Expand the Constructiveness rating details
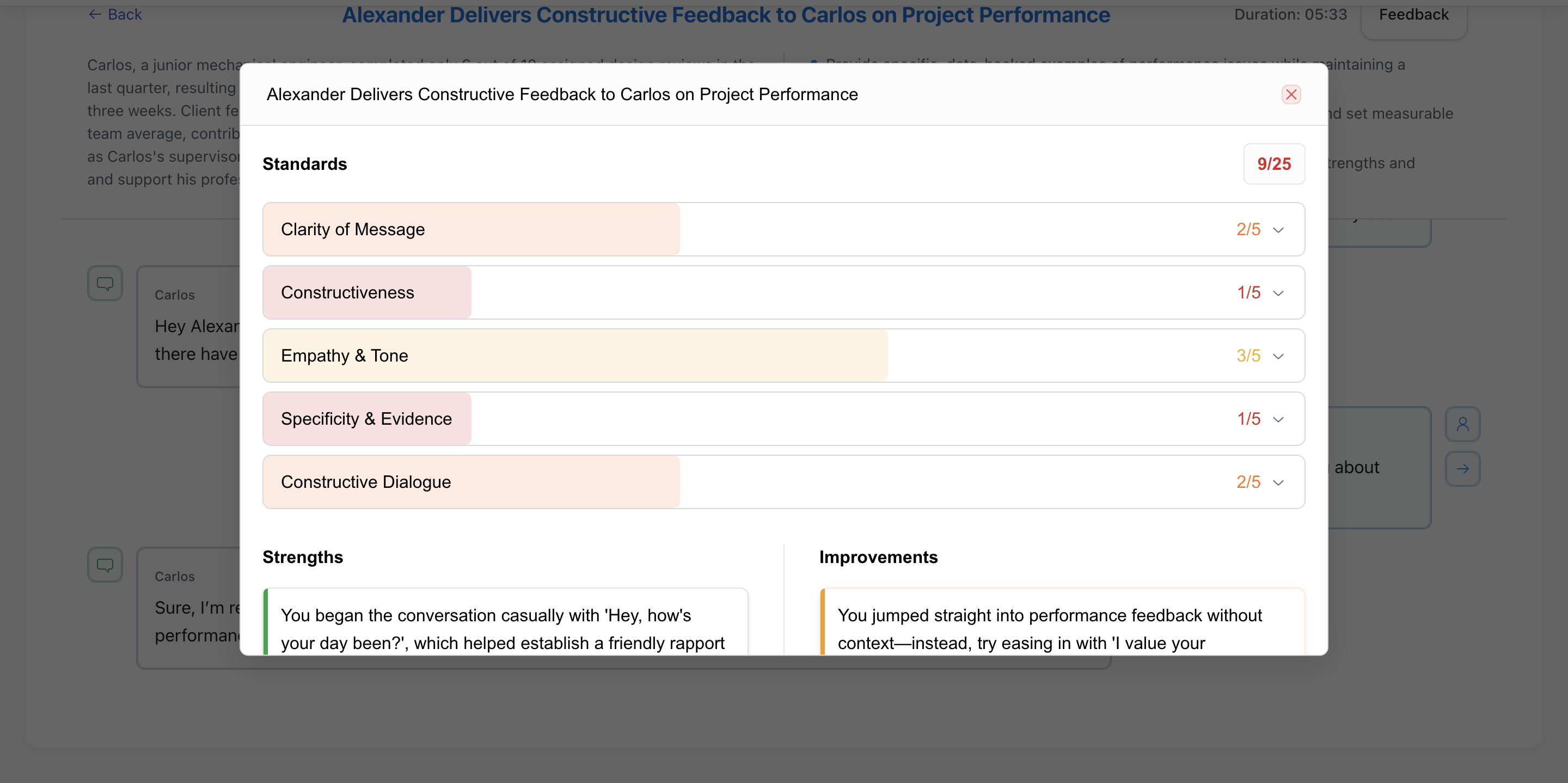This screenshot has width=1568, height=783. click(x=1278, y=293)
